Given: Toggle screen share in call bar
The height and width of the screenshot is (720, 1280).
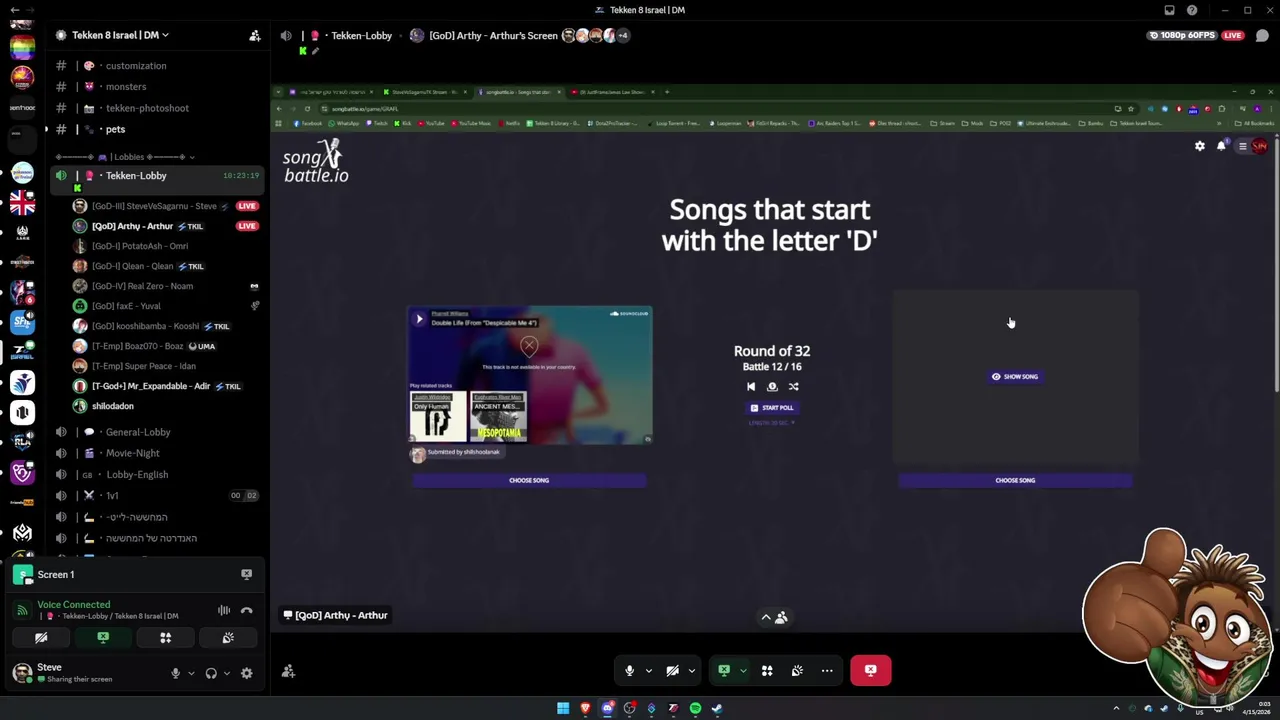Looking at the screenshot, I should point(724,671).
